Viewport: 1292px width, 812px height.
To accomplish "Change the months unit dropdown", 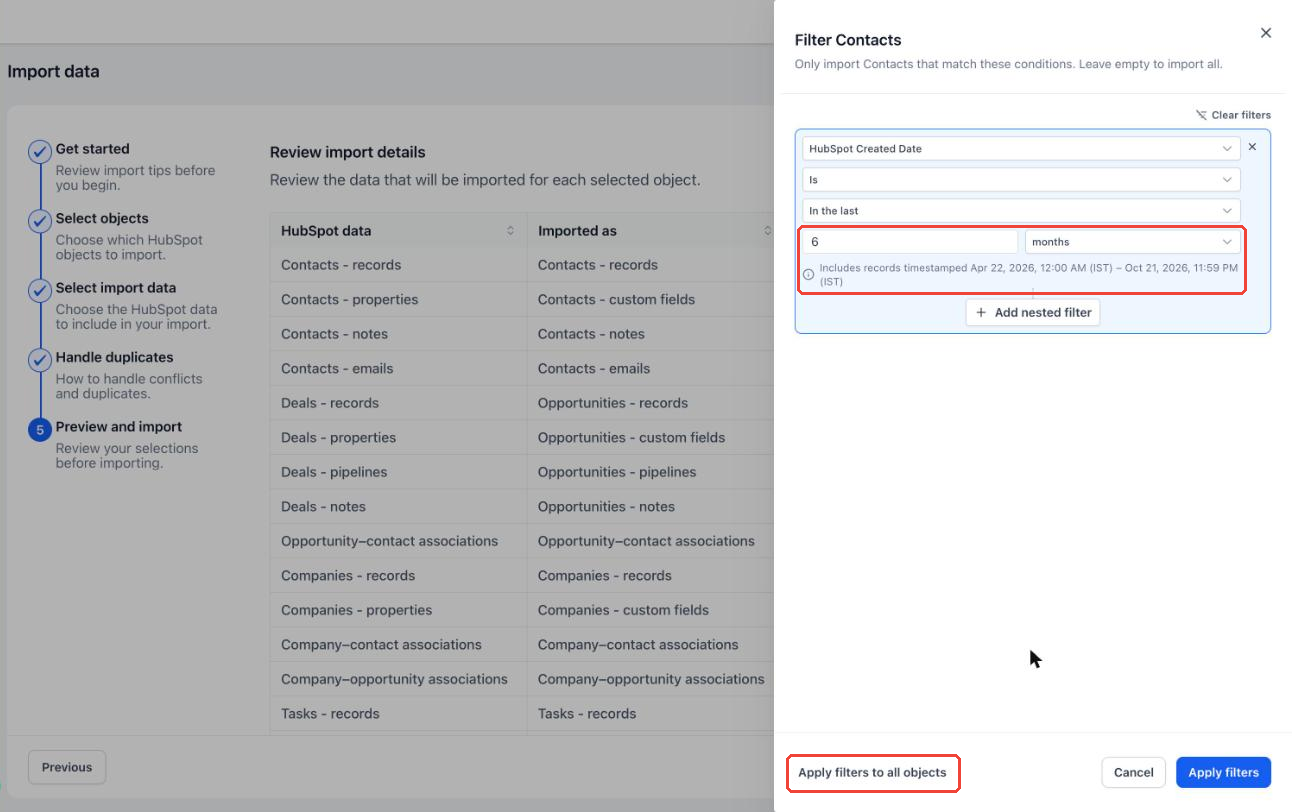I will [1133, 242].
